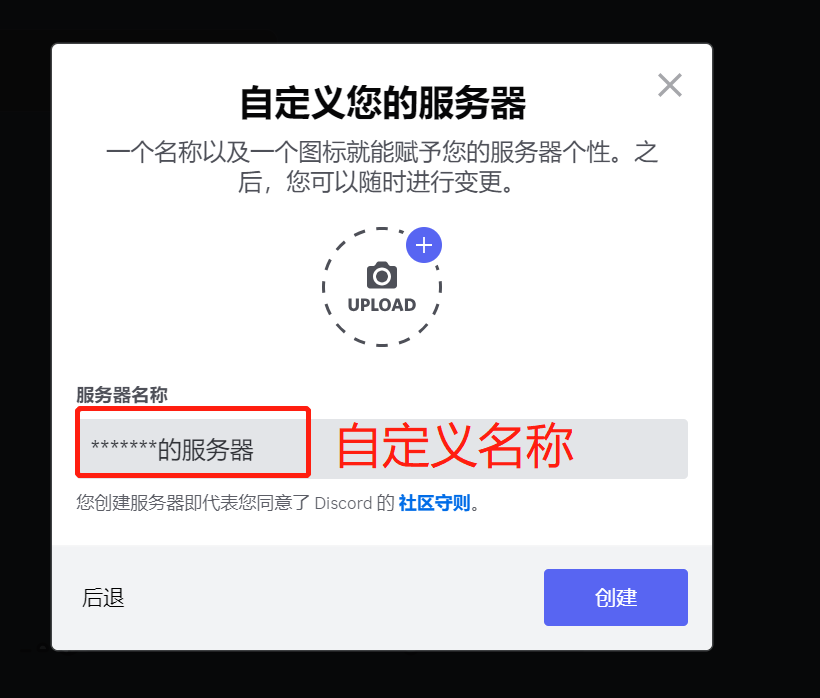The image size is (820, 698).
Task: Click the dialog description paragraph text
Action: [382, 167]
